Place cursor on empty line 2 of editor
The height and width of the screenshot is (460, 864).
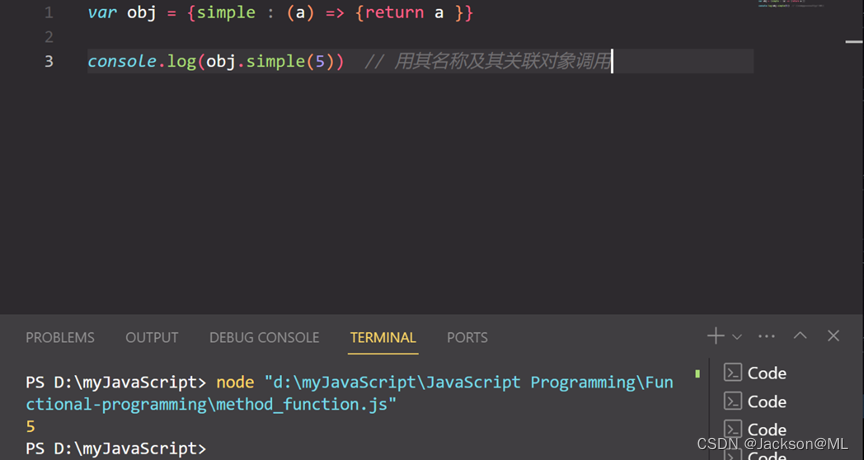(x=300, y=37)
